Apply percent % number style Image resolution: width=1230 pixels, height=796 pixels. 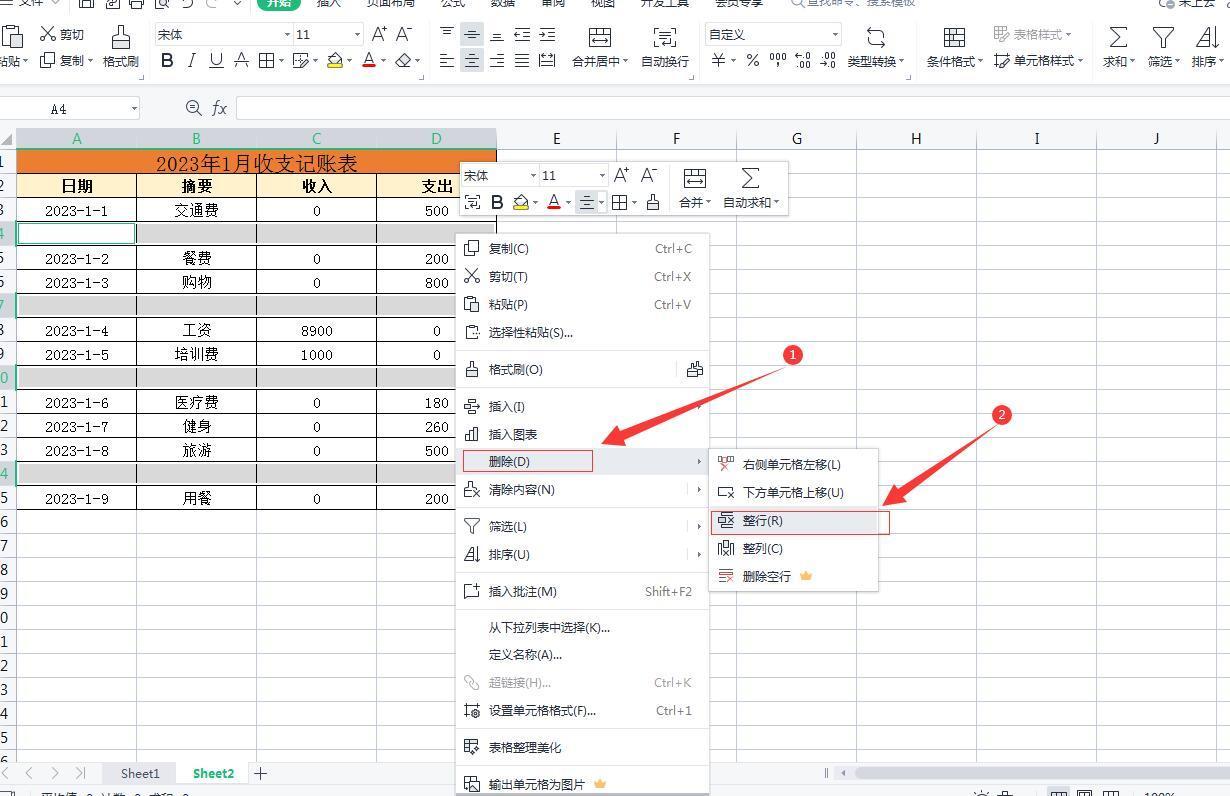tap(752, 61)
